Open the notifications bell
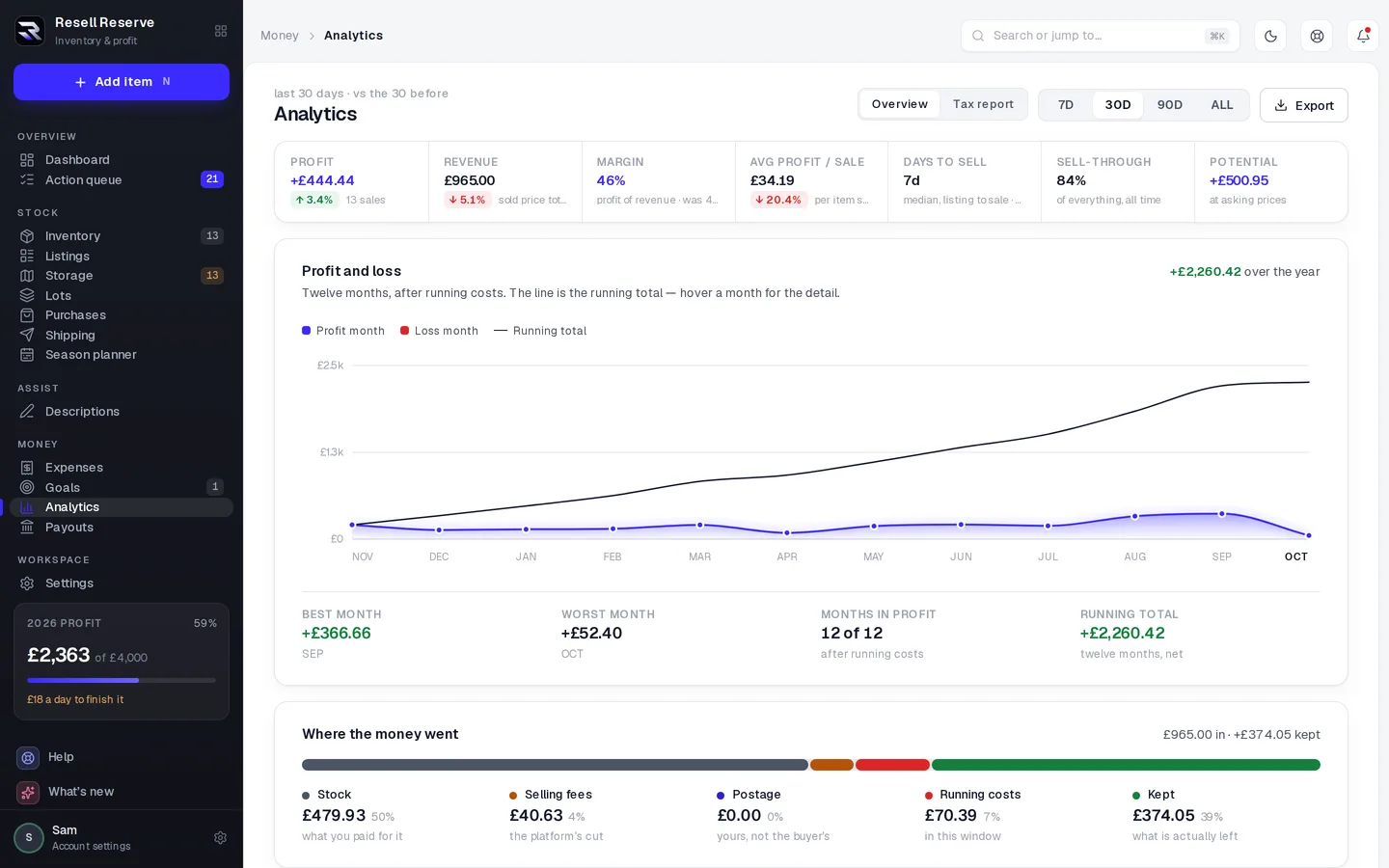The height and width of the screenshot is (868, 1389). pos(1363,36)
